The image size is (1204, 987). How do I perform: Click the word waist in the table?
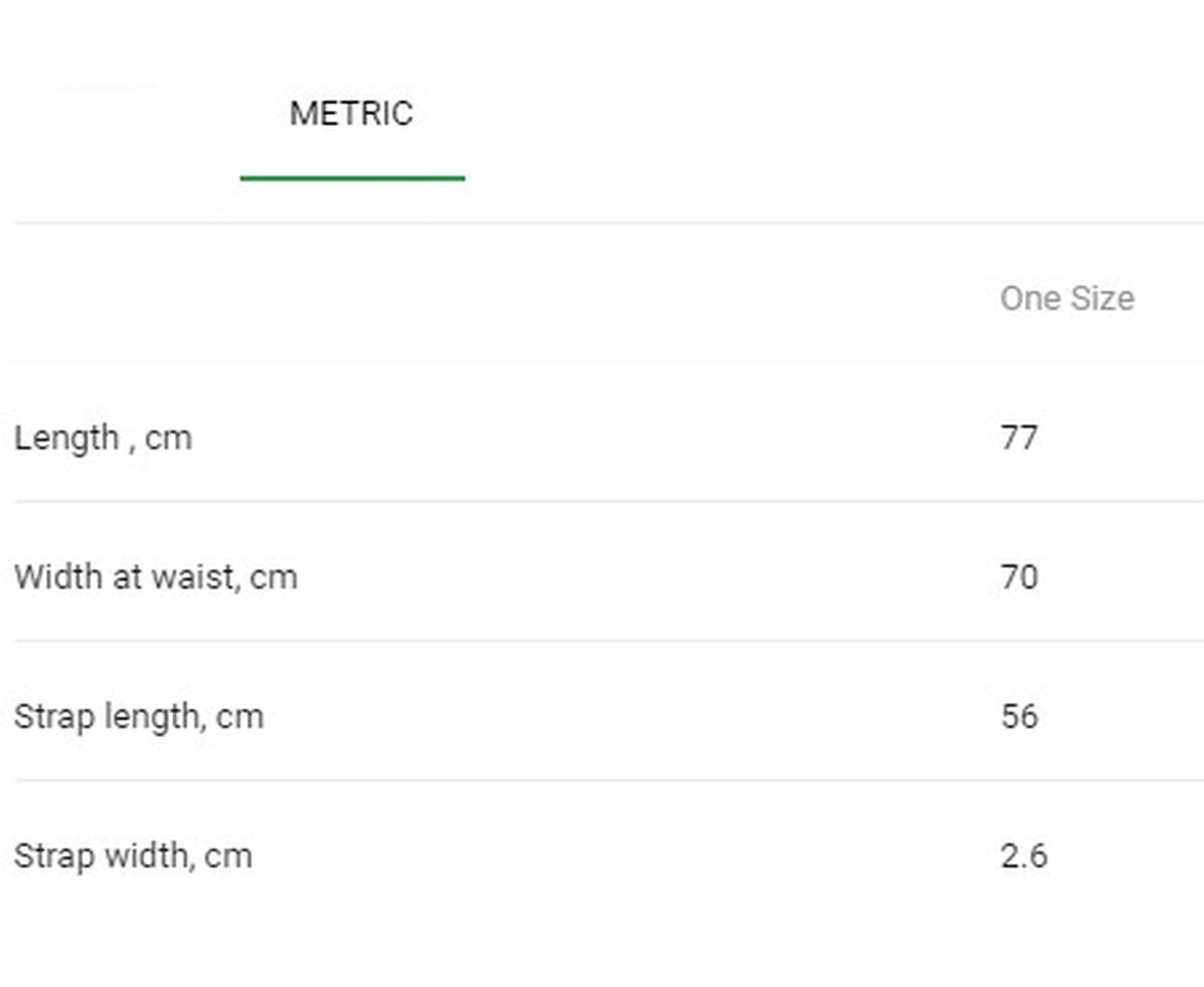click(195, 577)
